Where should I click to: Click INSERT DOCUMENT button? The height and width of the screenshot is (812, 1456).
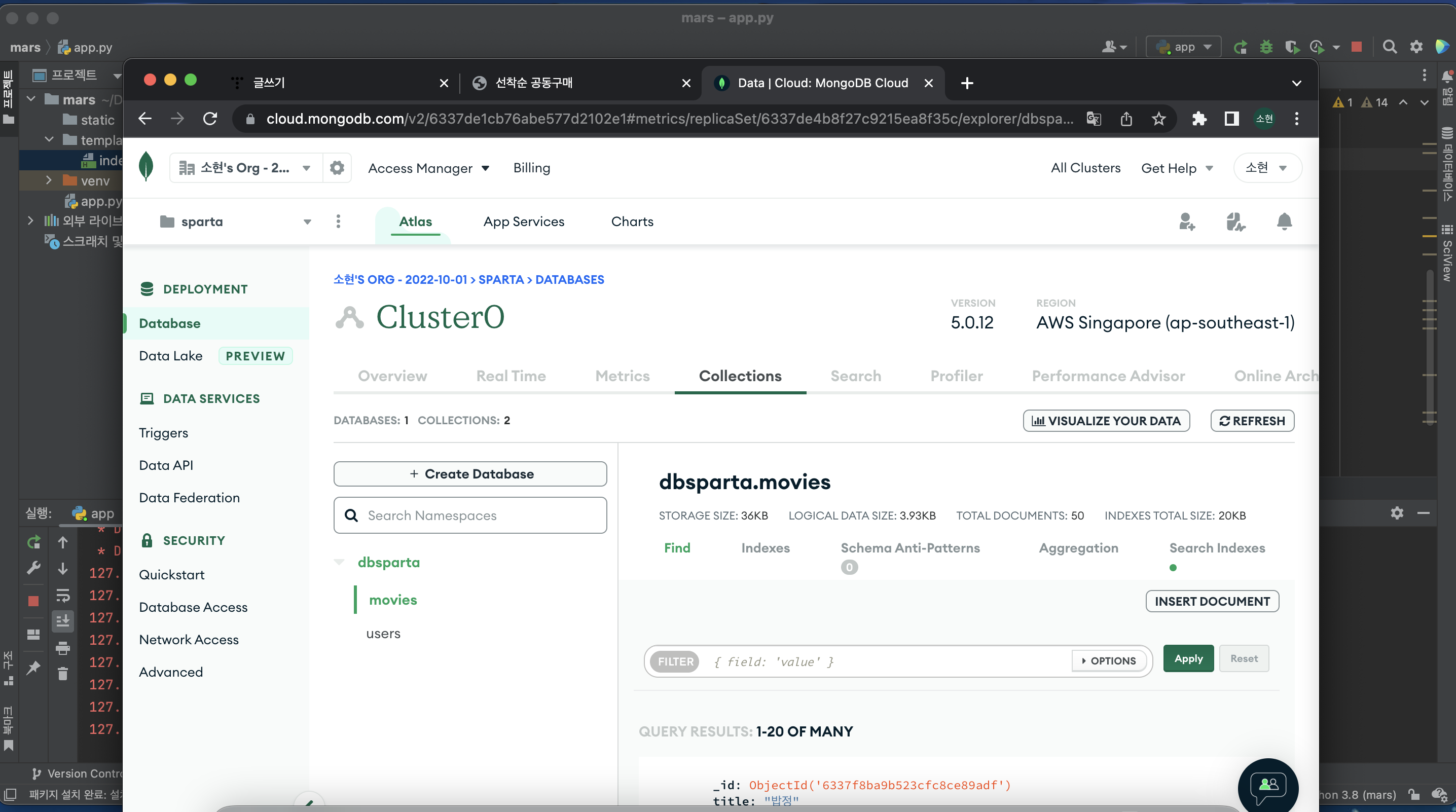[1212, 601]
